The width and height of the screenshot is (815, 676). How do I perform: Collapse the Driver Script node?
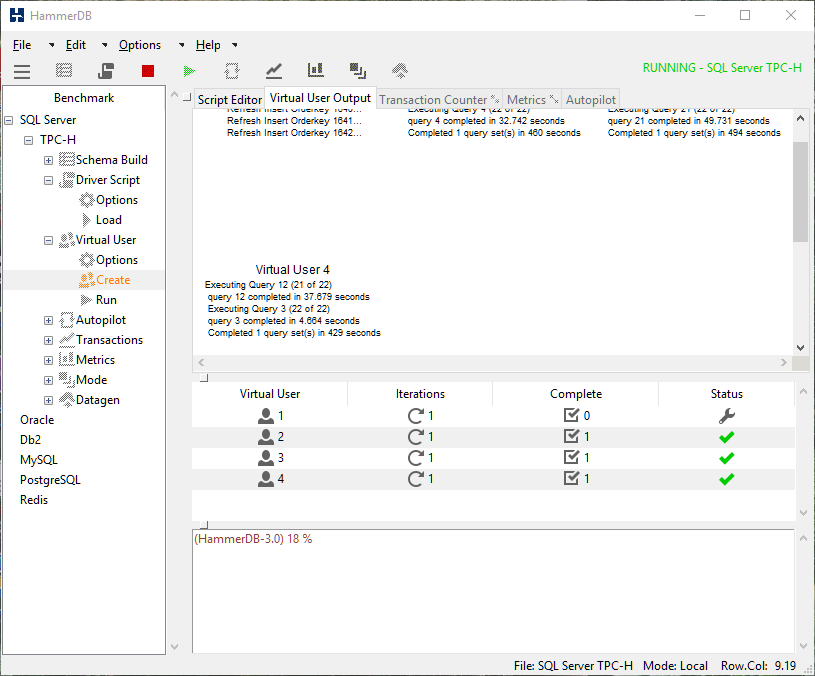click(x=48, y=180)
